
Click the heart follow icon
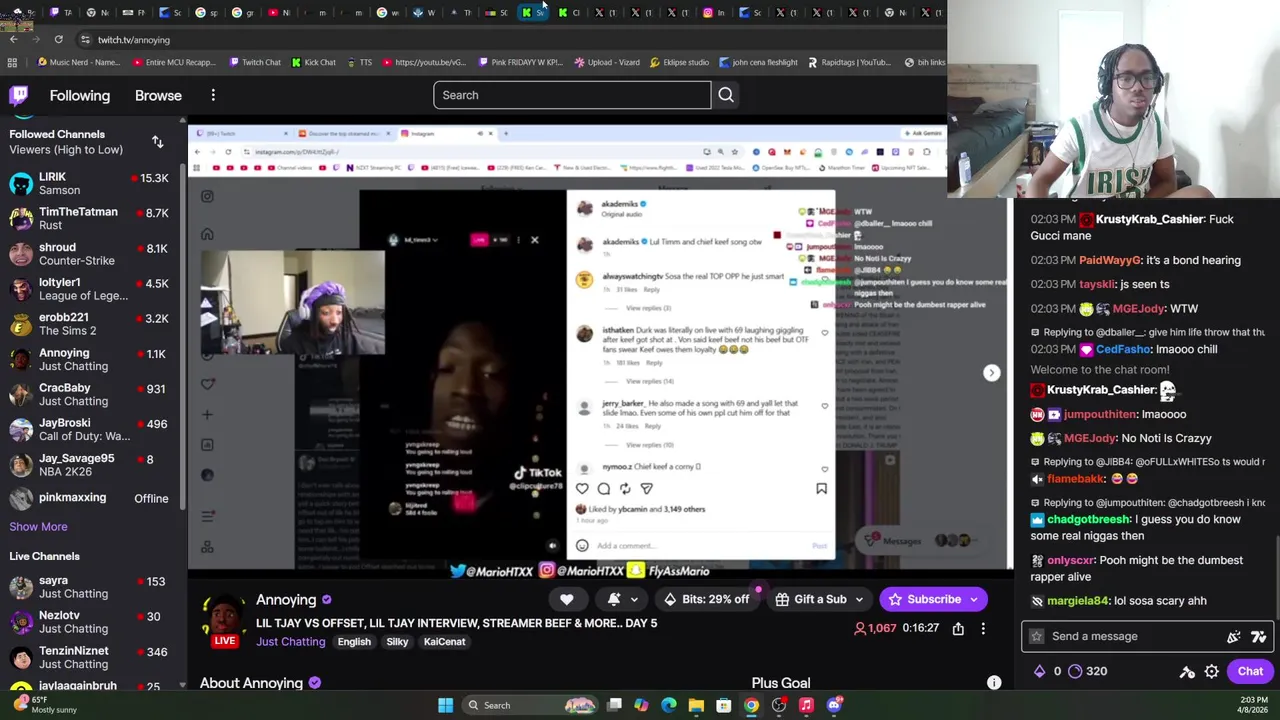coord(567,599)
